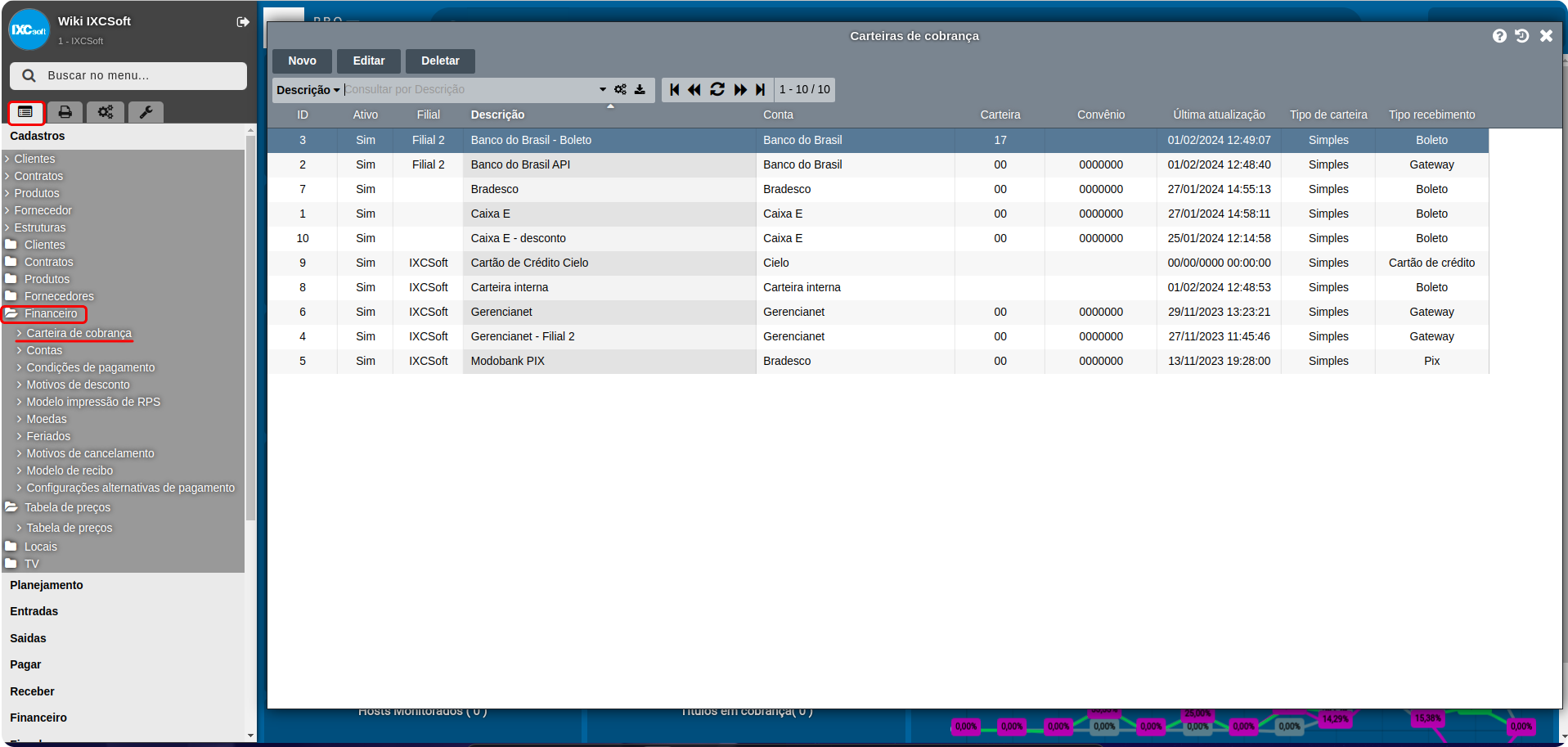Click the sidebar scrollbar down arrow

click(x=250, y=736)
